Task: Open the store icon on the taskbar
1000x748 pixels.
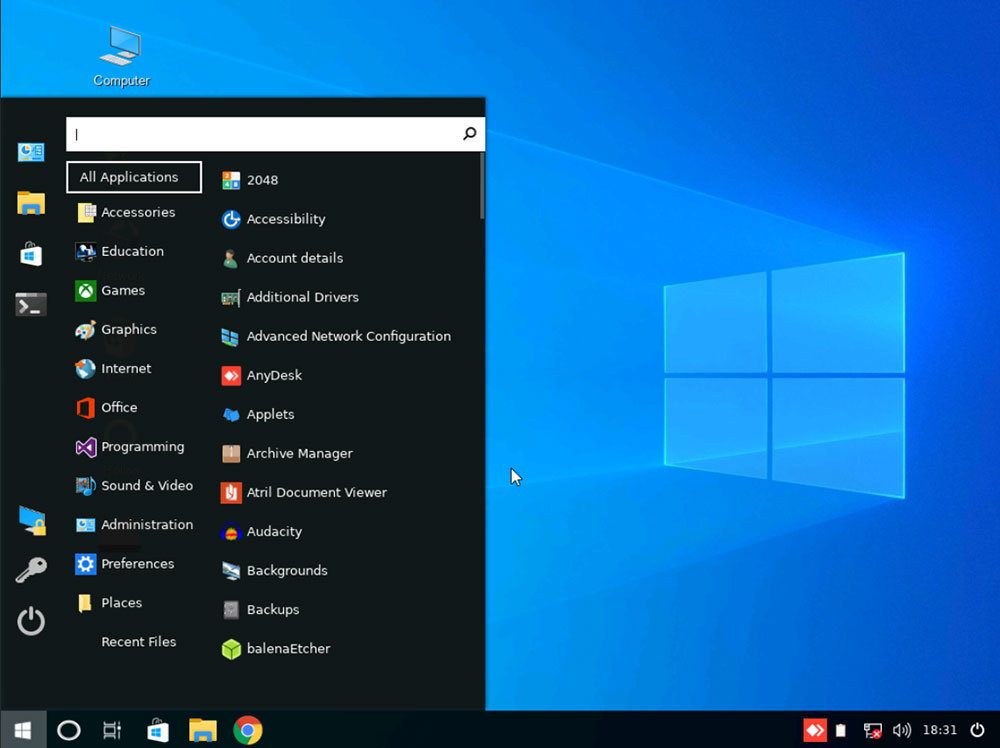Action: click(158, 730)
